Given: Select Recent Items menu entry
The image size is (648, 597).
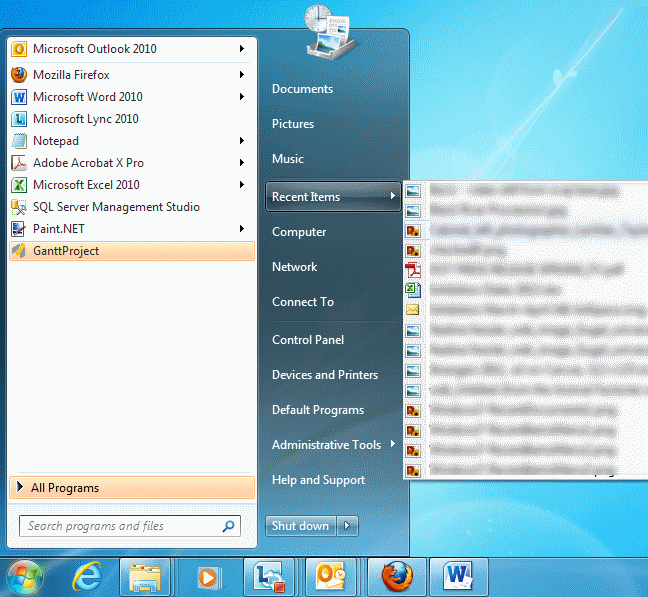Looking at the screenshot, I should click(x=333, y=197).
